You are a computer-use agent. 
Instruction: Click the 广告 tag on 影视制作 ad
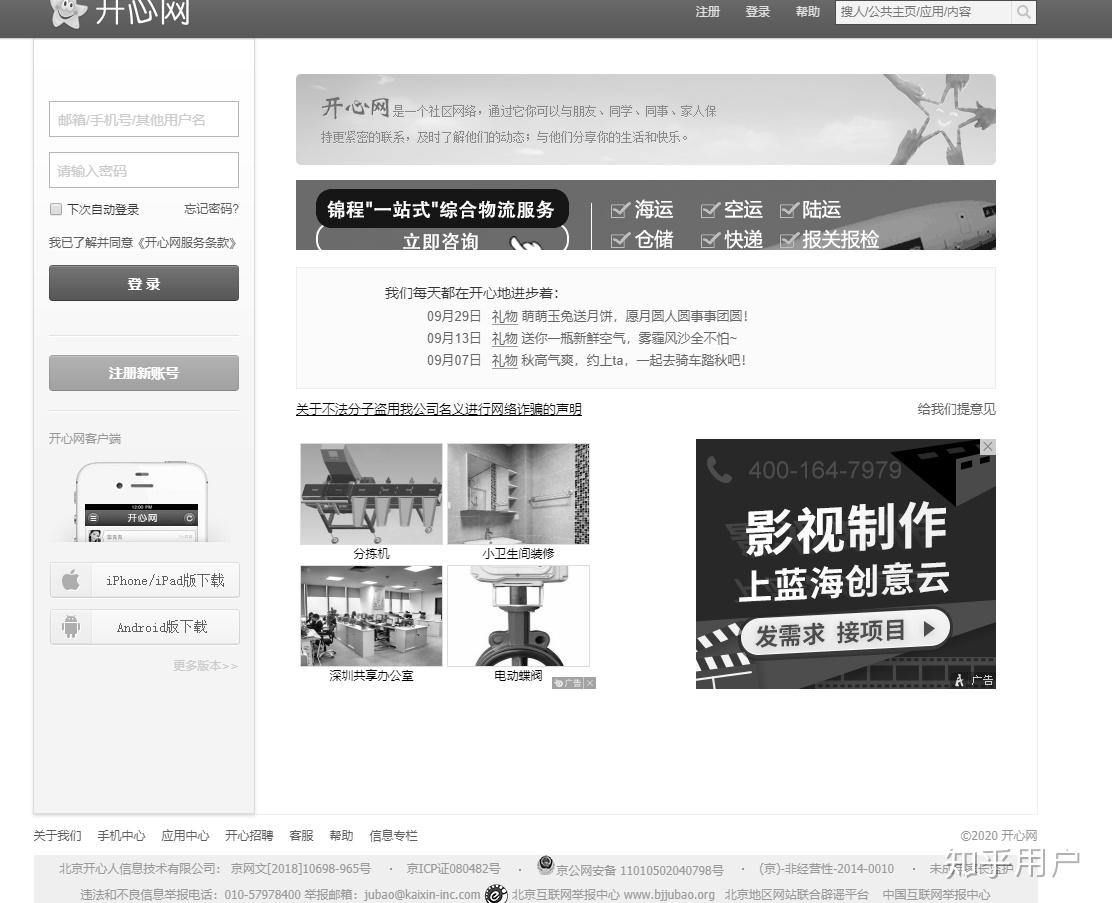point(975,680)
